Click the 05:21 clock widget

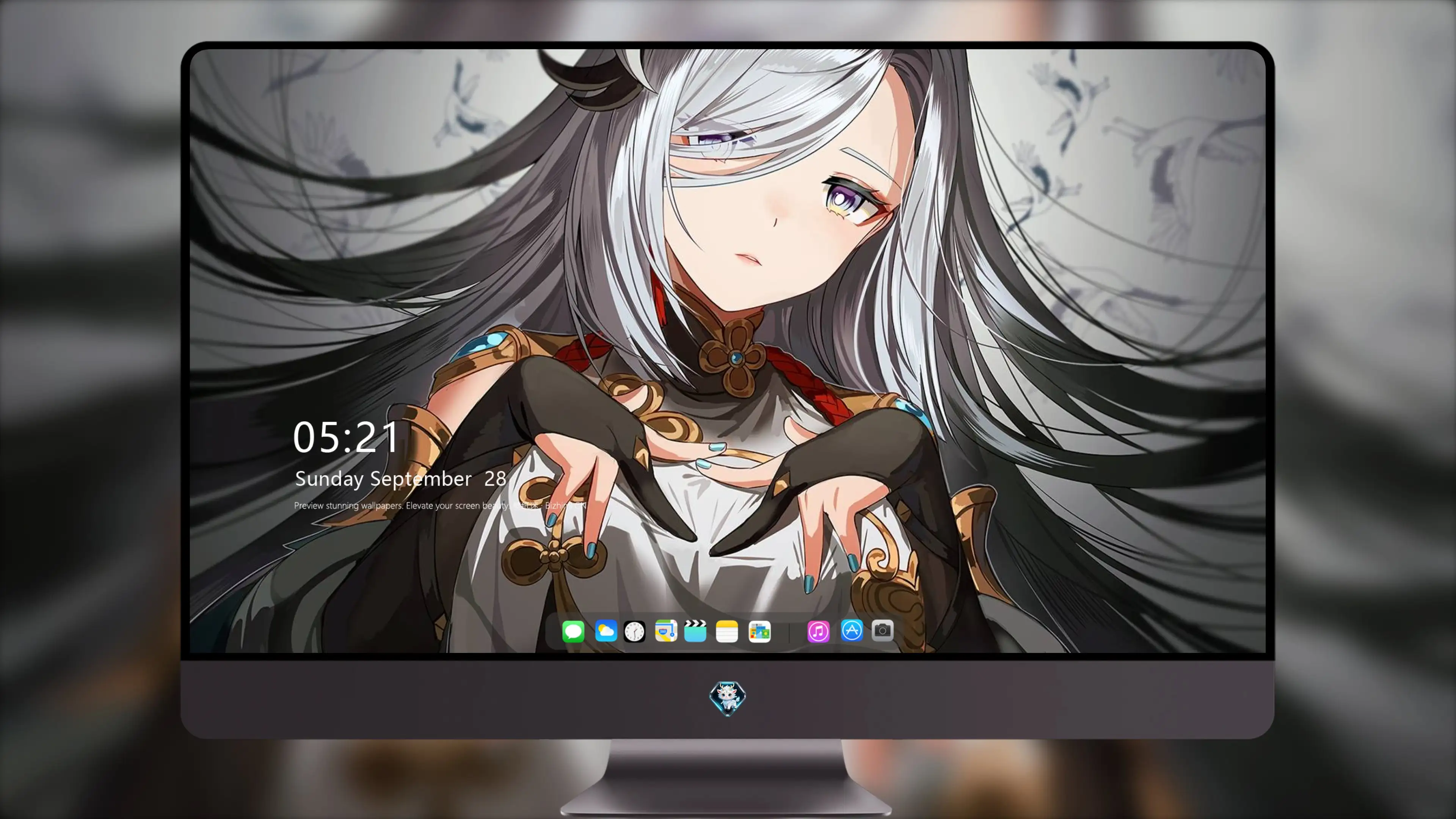(346, 437)
